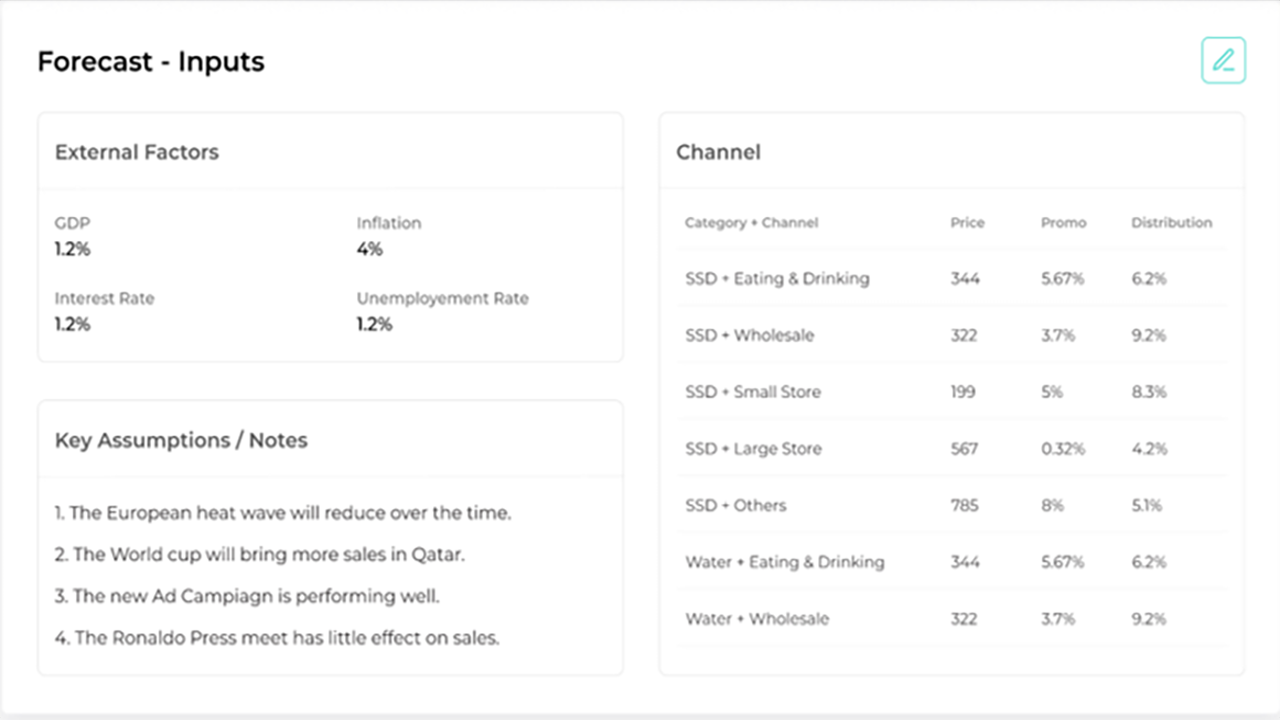Click the Promo column header
Screen dimensions: 1280x720
pos(1063,223)
